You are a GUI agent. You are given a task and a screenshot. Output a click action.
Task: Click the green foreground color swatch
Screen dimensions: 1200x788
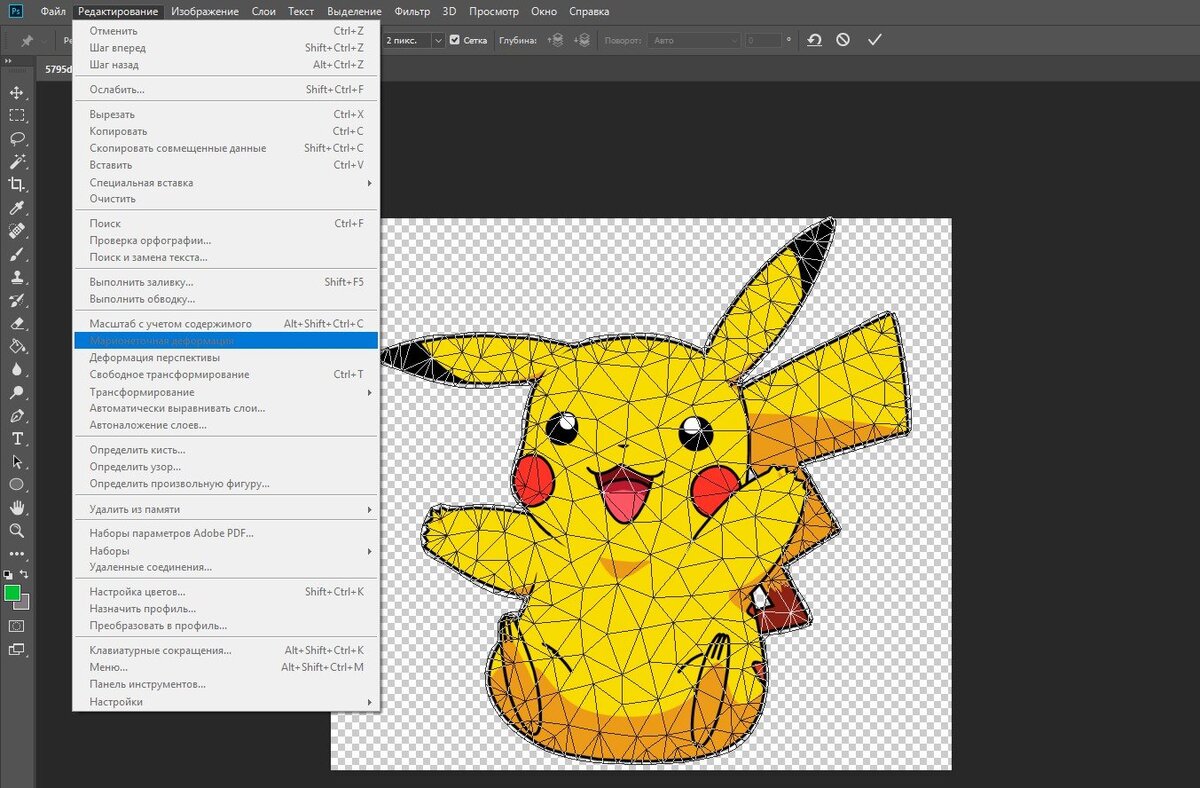(x=12, y=593)
